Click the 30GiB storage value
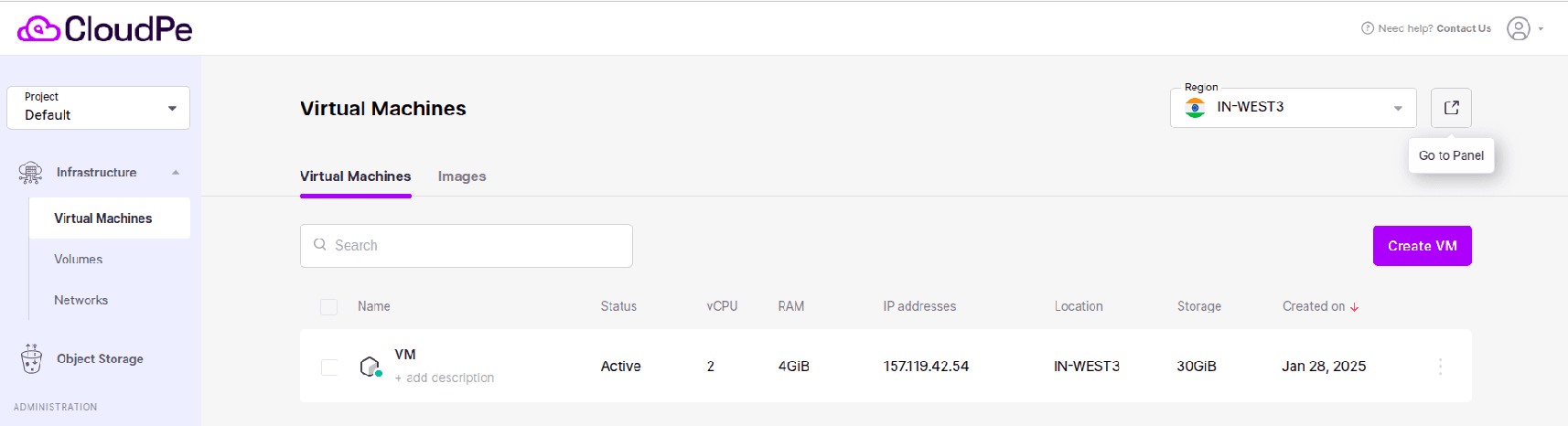Screen dimensions: 1568x426 [1197, 367]
